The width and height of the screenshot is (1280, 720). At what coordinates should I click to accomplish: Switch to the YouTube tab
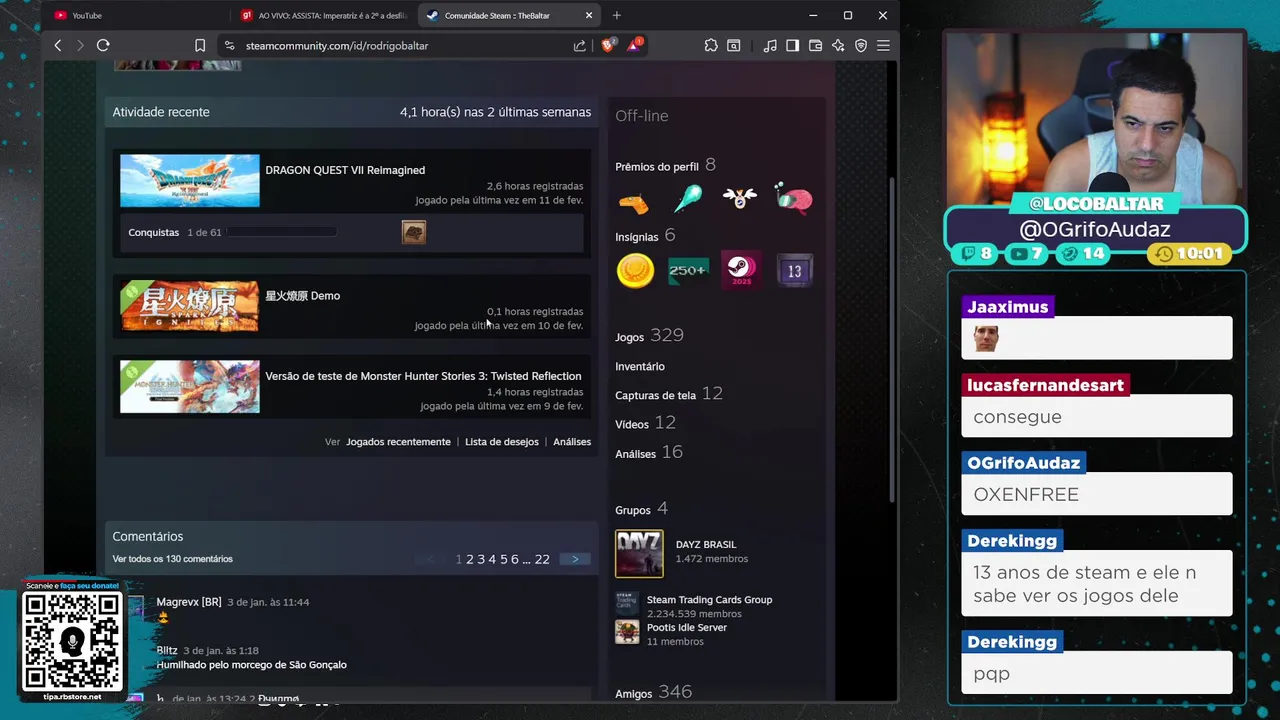pyautogui.click(x=138, y=15)
